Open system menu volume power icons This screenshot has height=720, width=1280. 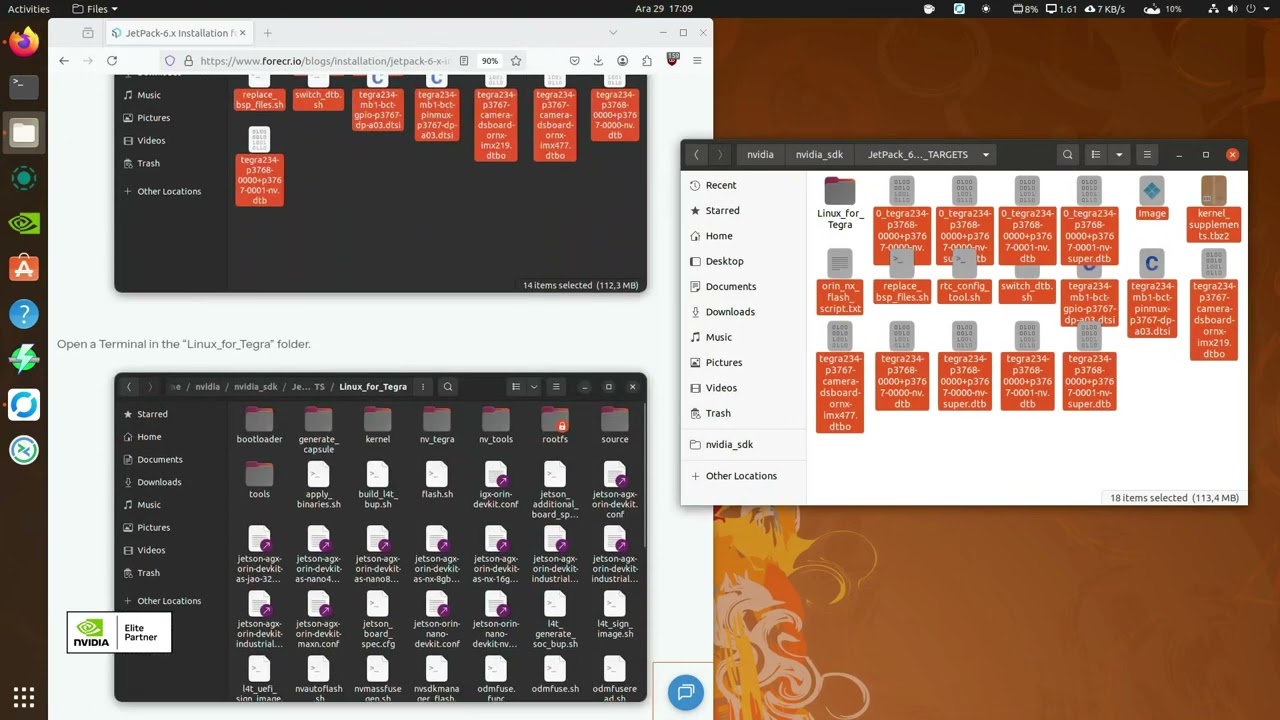click(x=1241, y=9)
